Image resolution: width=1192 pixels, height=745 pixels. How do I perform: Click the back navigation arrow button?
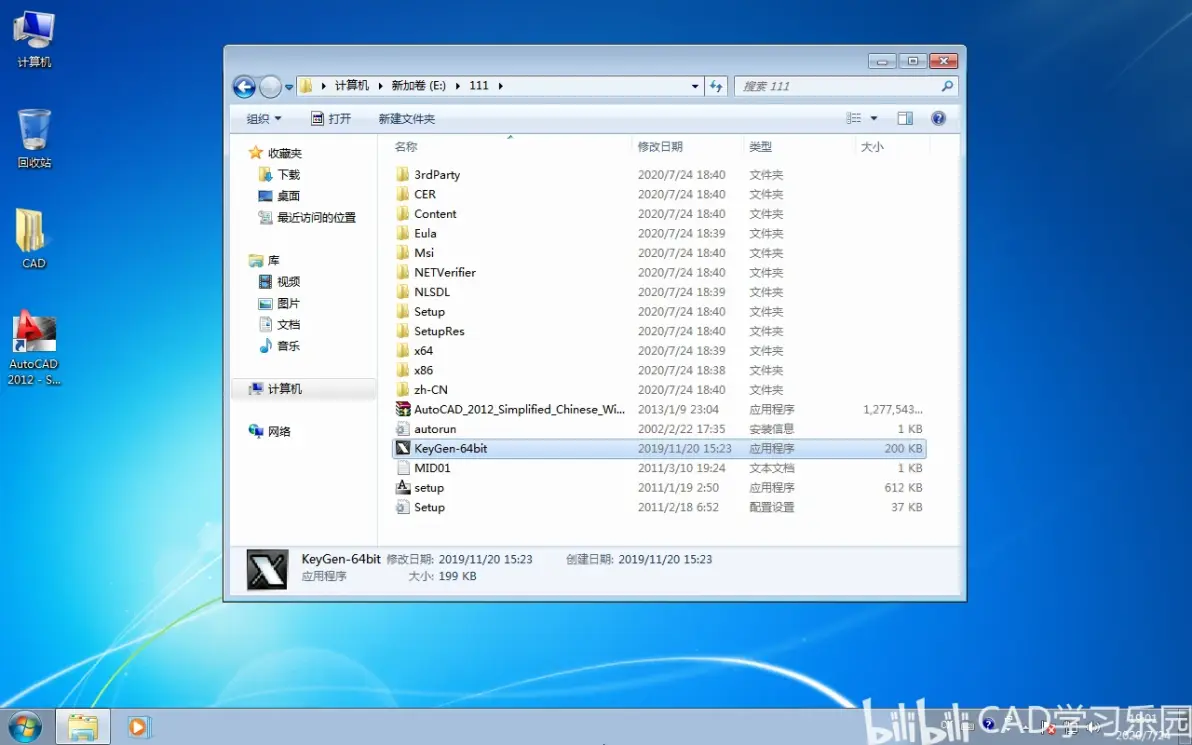(244, 87)
